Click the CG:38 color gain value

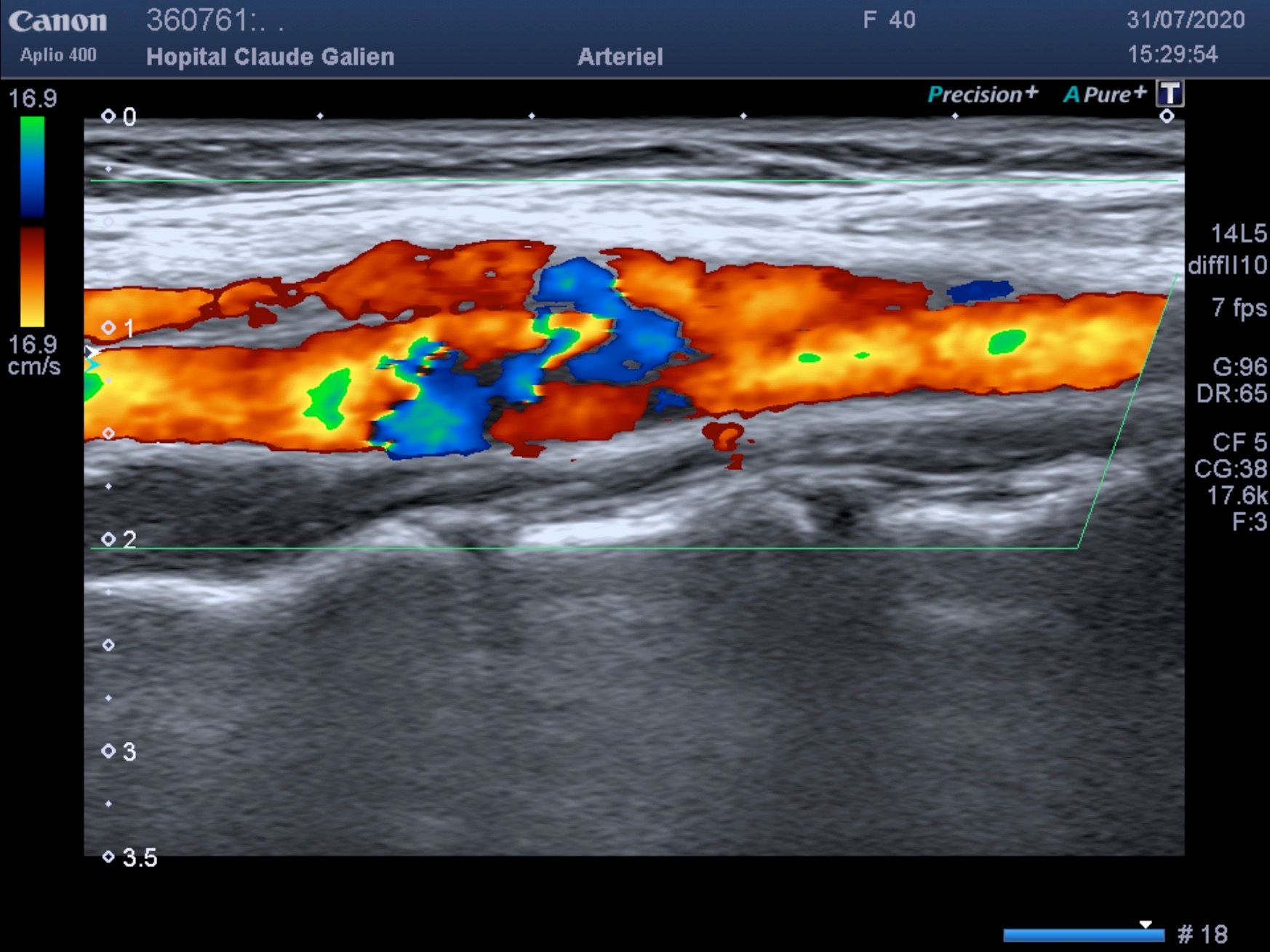[x=1231, y=469]
